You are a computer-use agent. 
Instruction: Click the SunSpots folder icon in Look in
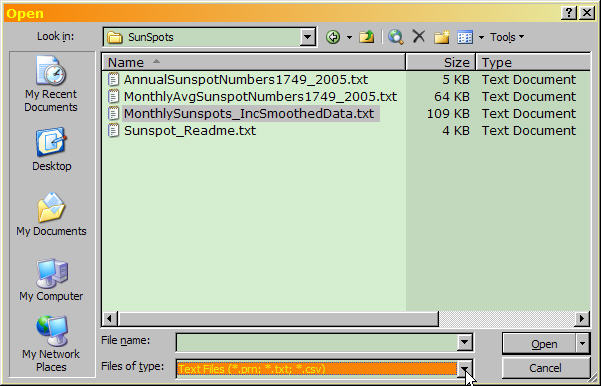[114, 37]
